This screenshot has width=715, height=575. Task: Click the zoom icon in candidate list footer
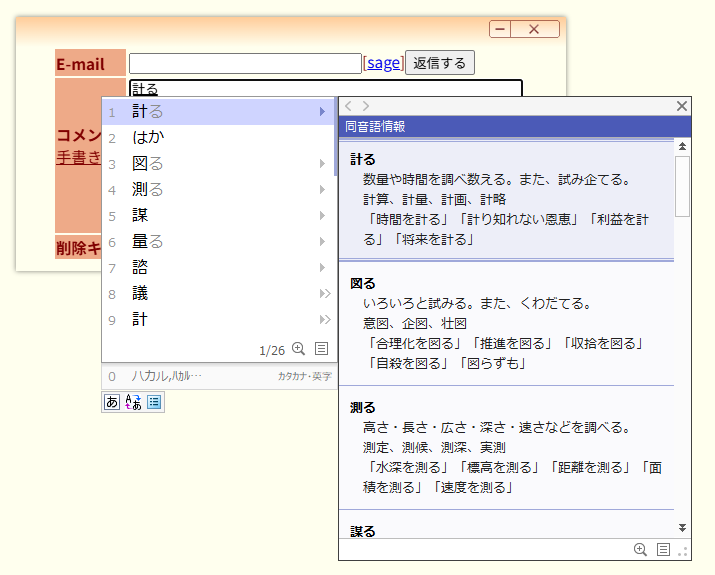pos(298,349)
